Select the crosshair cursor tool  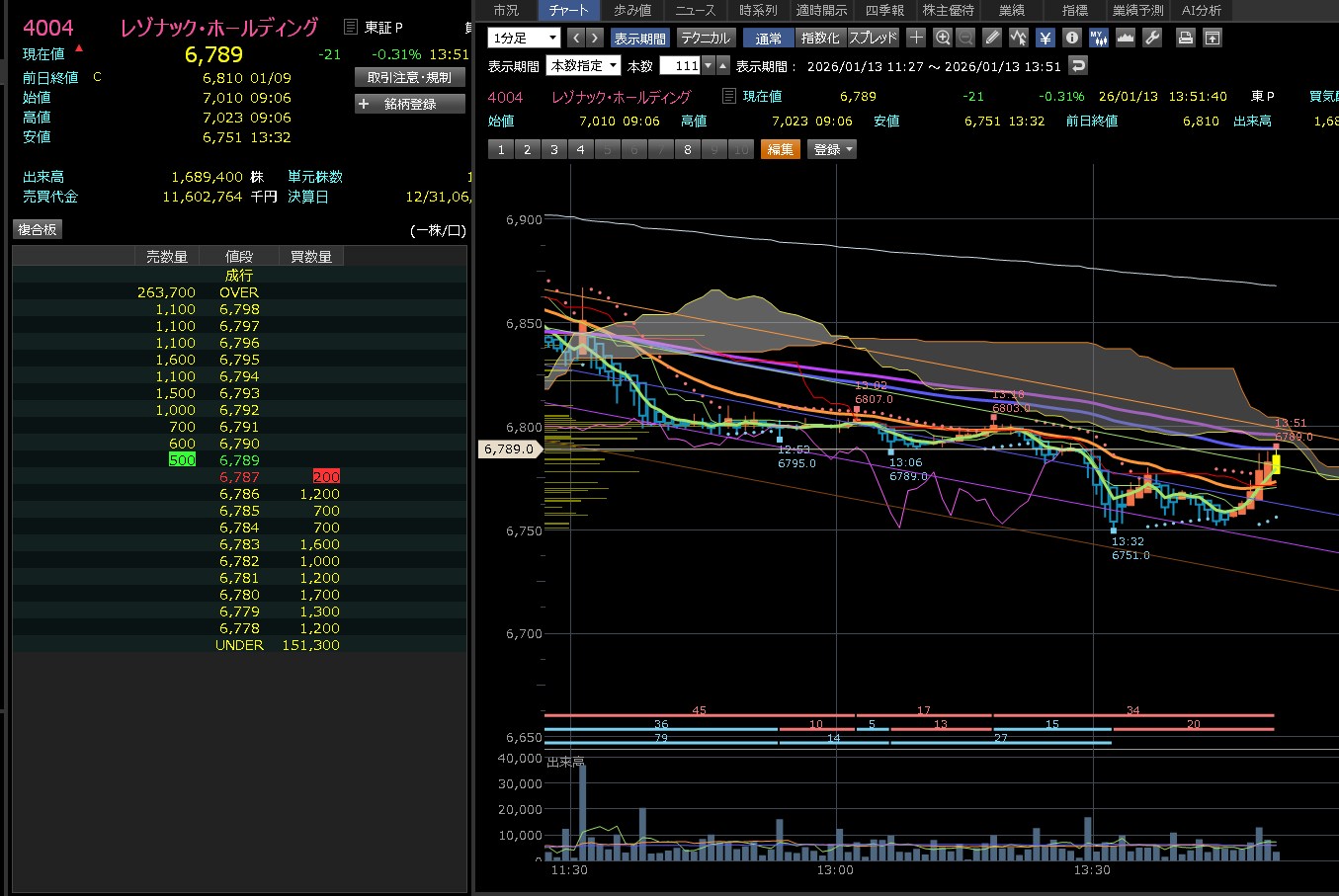[x=916, y=38]
